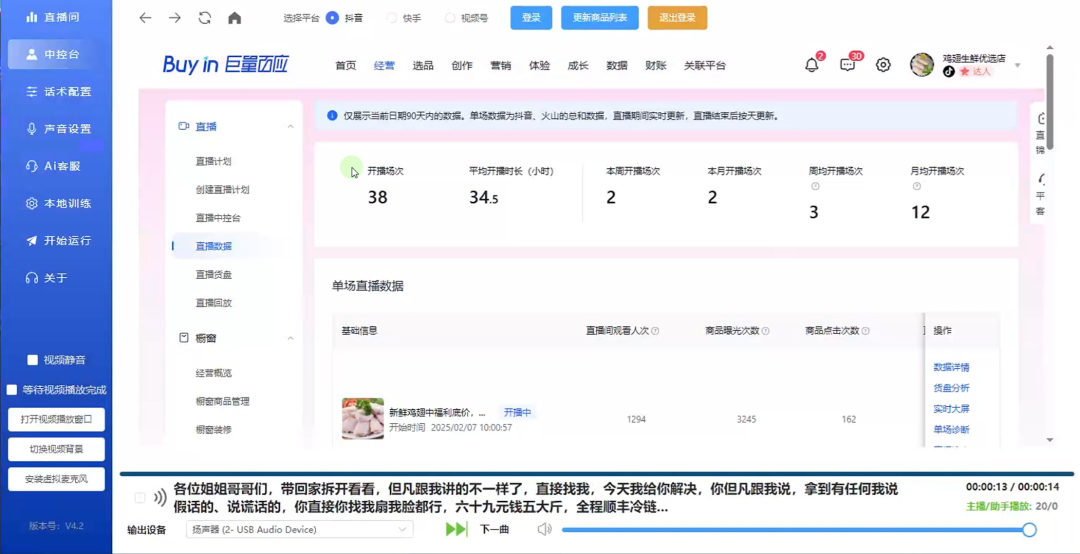Click the 更新商品列表 button
Screen dimensions: 1080x554
600,18
